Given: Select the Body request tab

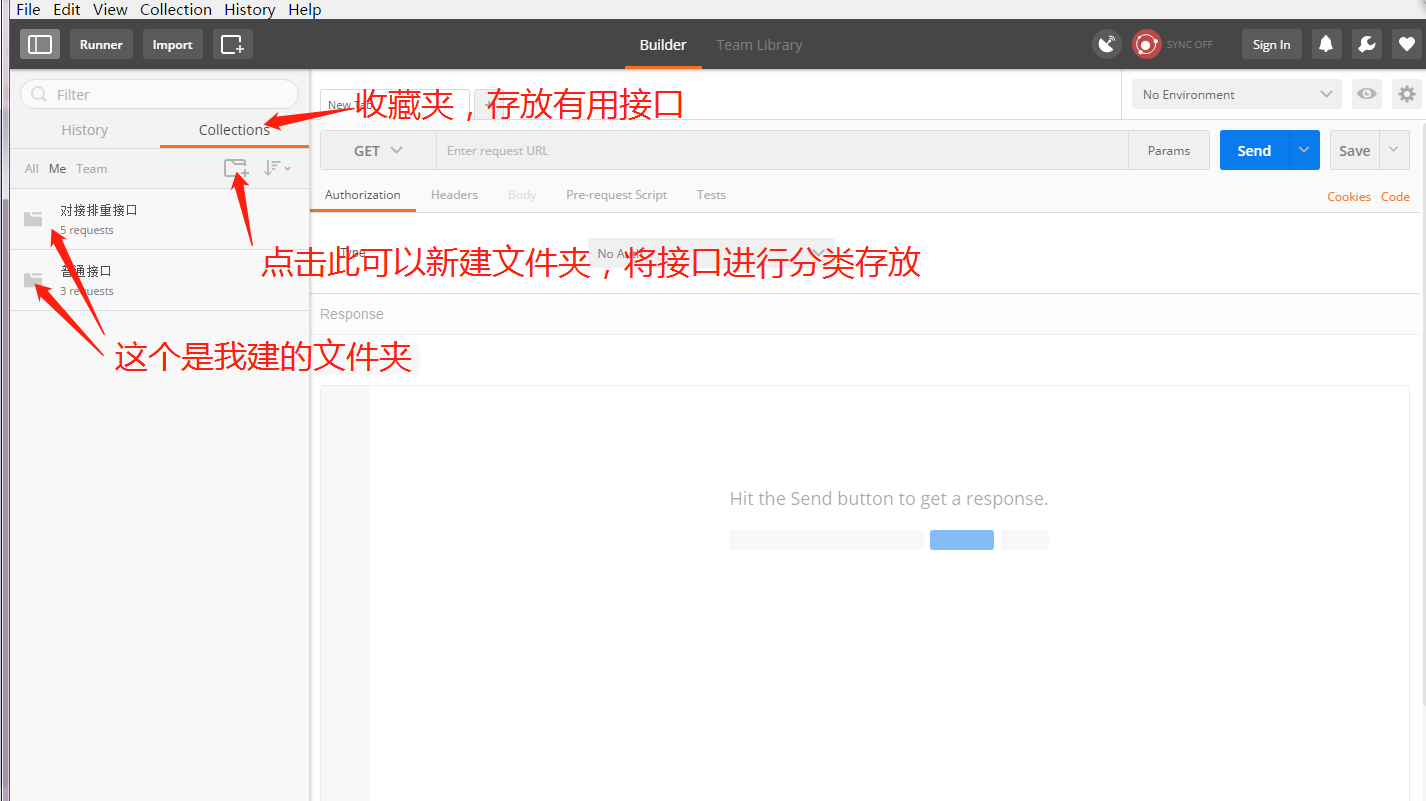Looking at the screenshot, I should point(522,195).
